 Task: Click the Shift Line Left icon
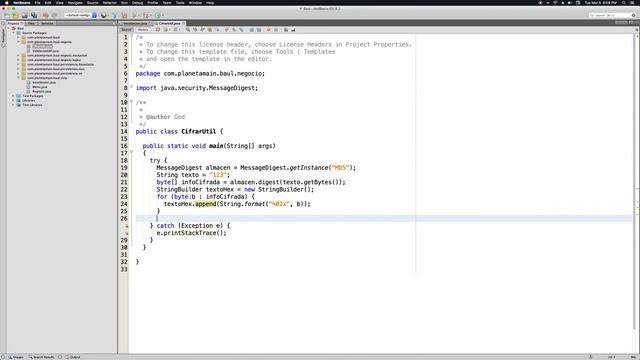pos(251,30)
